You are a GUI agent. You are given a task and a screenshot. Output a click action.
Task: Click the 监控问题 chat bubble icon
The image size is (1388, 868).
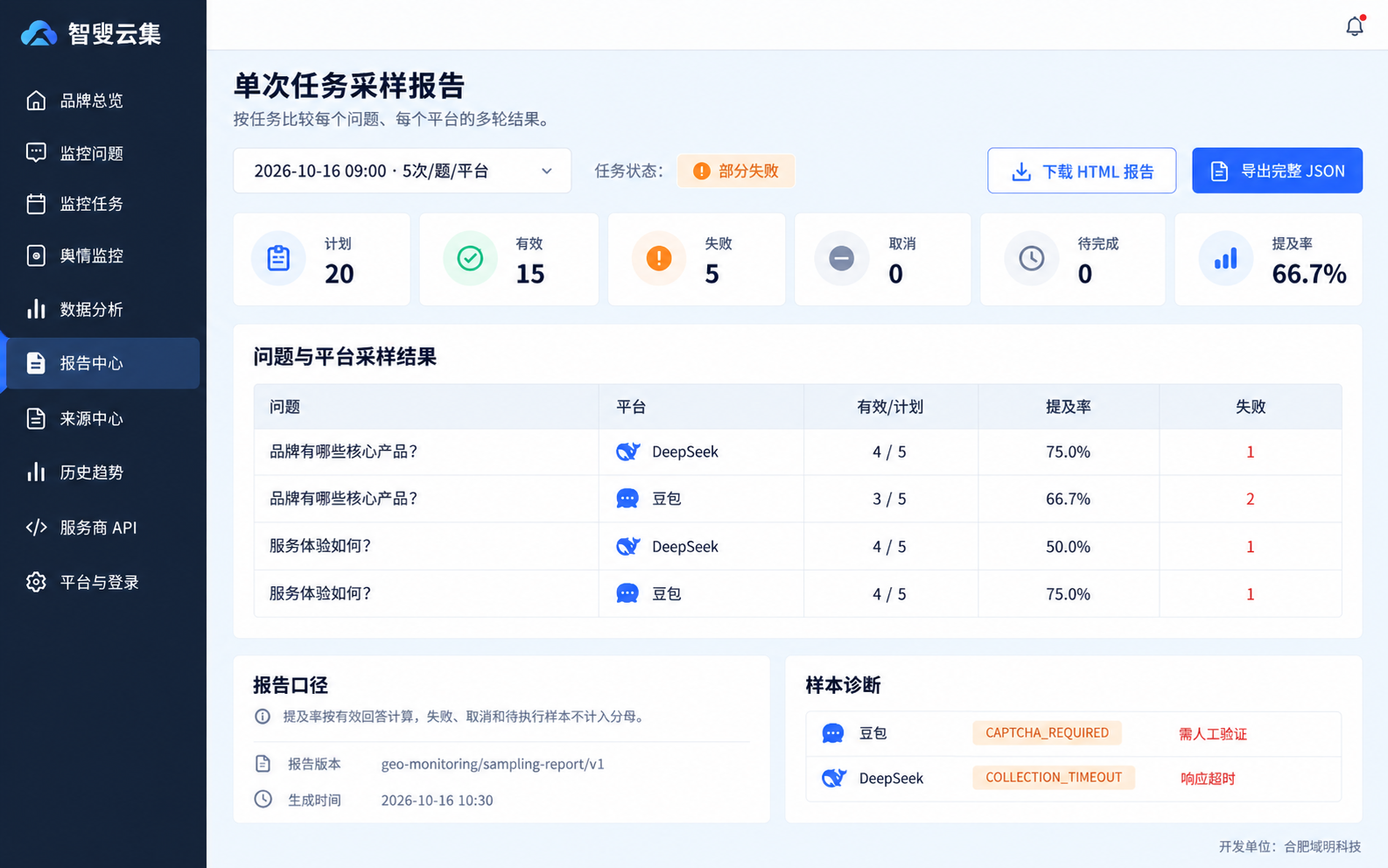36,153
